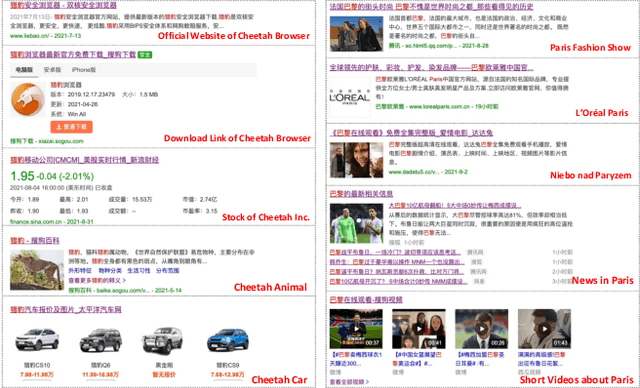Open the 巴黎的最新相关信息 heading link
The image size is (640, 388).
tap(361, 194)
